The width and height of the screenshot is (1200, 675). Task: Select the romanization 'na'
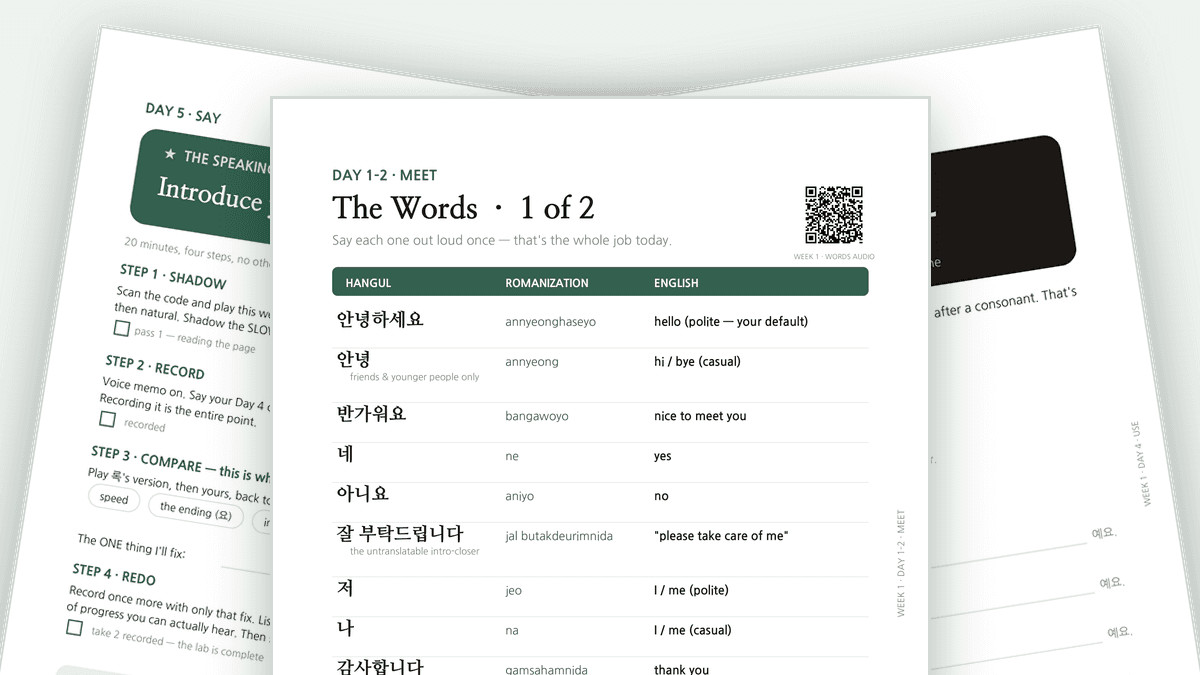[x=512, y=630]
